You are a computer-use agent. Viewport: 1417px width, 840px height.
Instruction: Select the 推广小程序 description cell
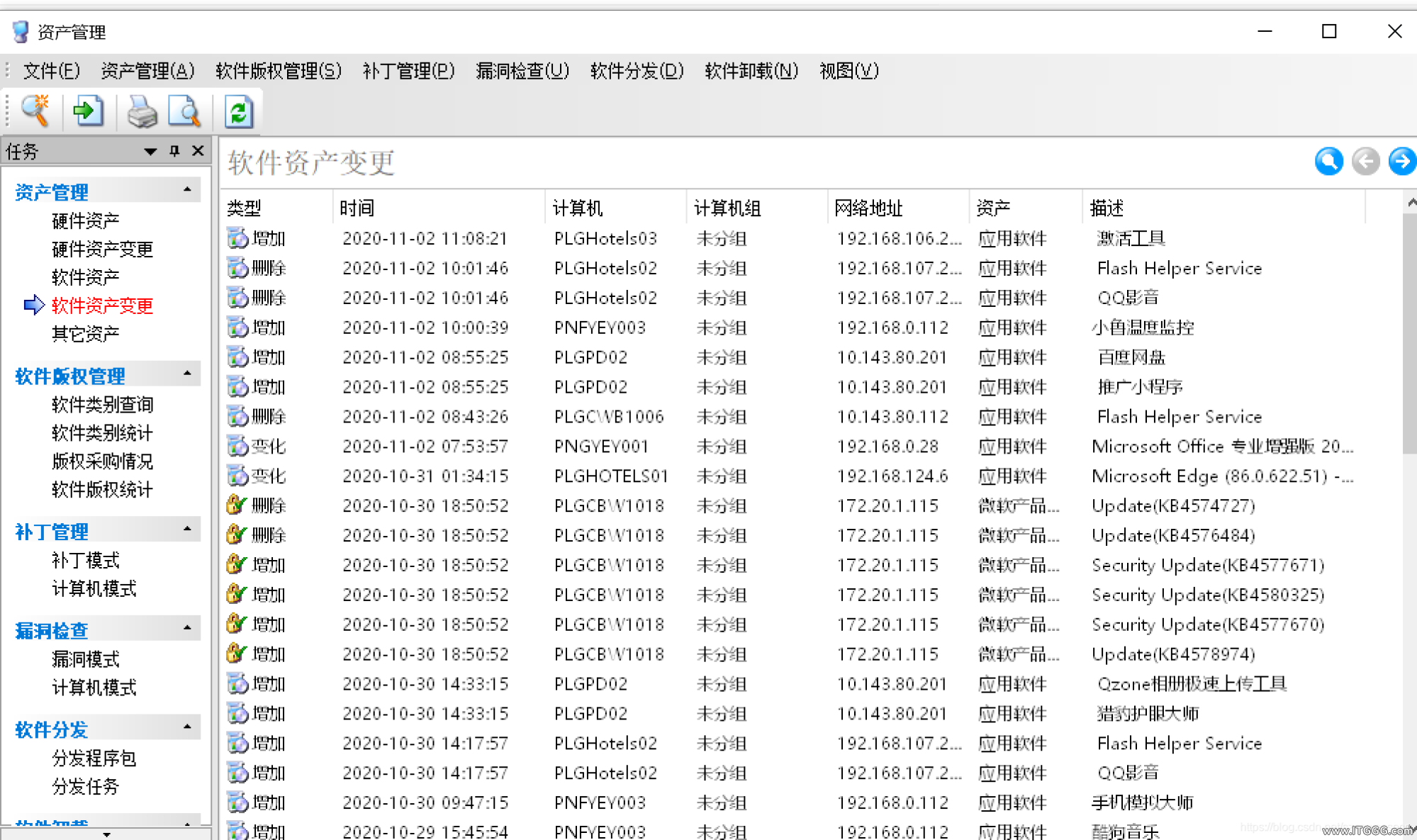[1140, 387]
